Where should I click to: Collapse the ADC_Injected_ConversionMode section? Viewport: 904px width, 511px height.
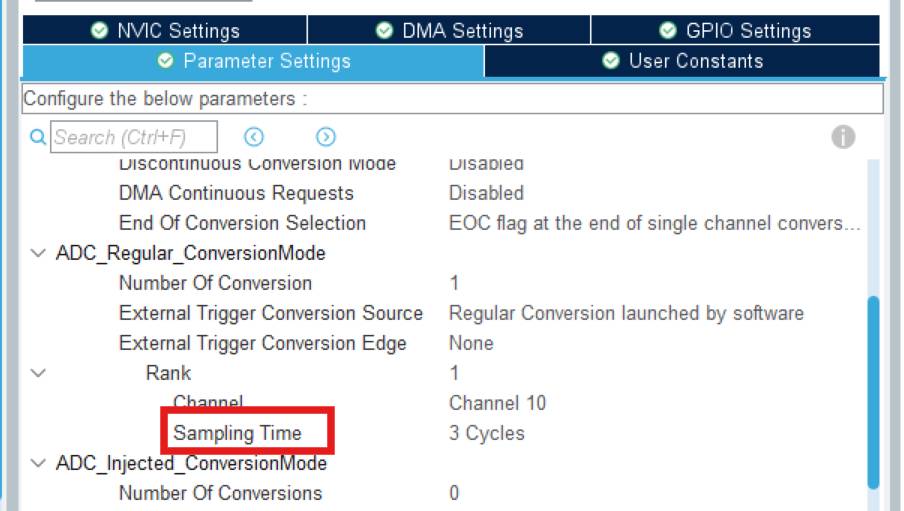coord(38,463)
